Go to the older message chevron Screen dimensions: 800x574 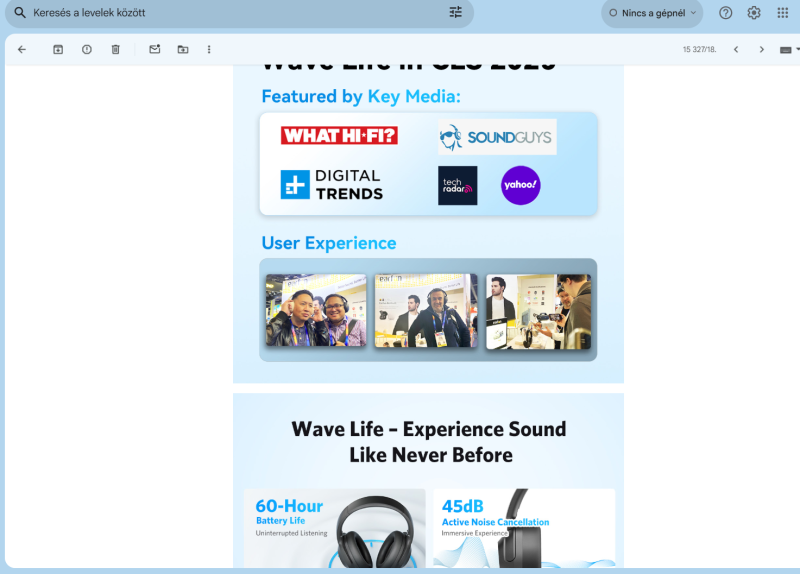762,49
